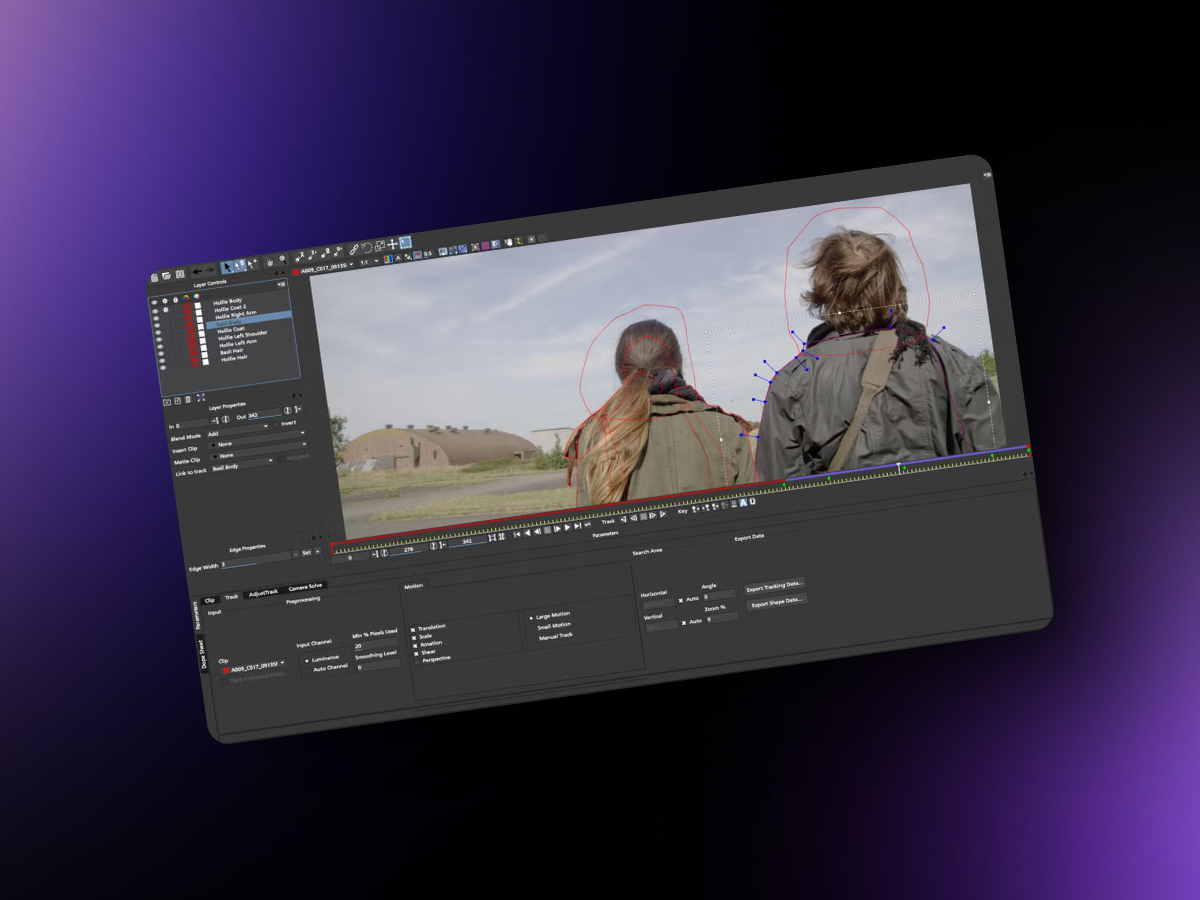The width and height of the screenshot is (1200, 900).
Task: Open the Dope Sheet panel tab
Action: [202, 655]
